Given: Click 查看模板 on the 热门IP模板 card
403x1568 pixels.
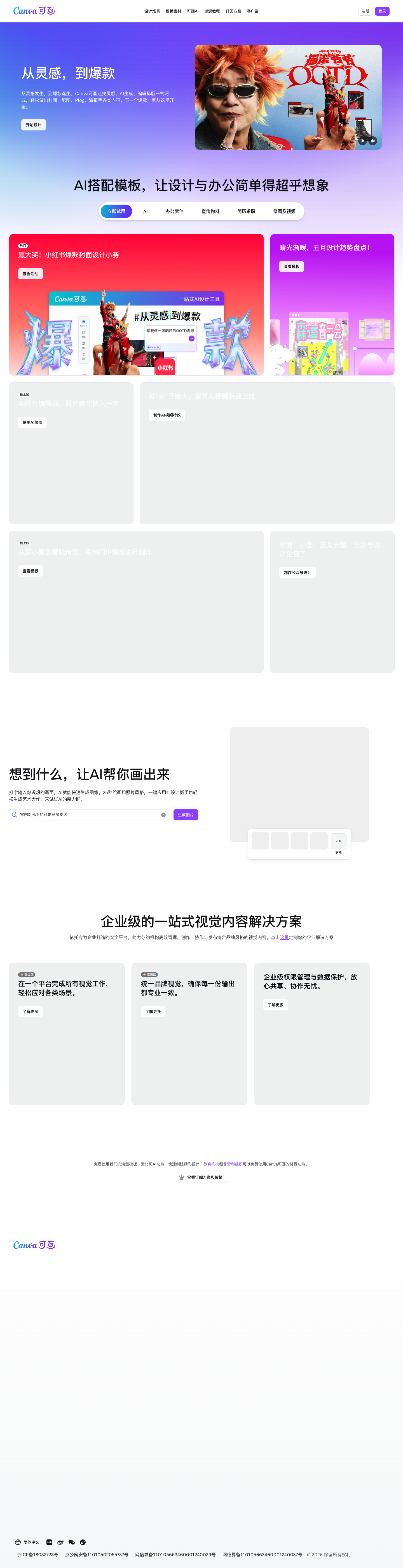Looking at the screenshot, I should tap(31, 571).
